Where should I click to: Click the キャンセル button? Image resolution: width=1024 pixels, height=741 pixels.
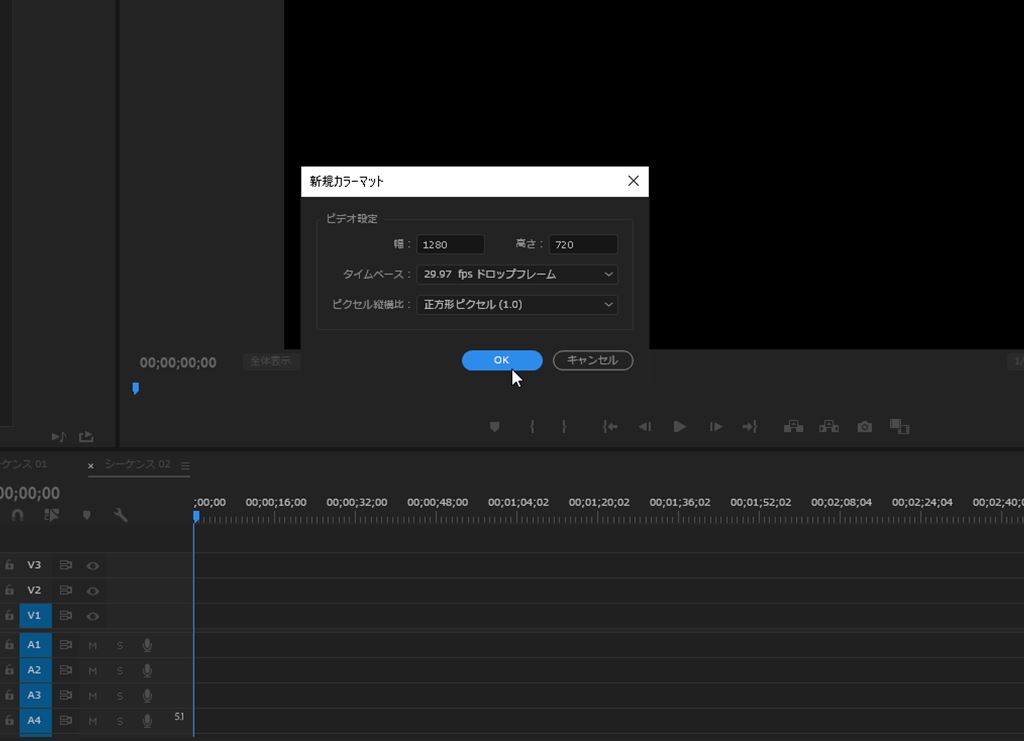tap(592, 360)
